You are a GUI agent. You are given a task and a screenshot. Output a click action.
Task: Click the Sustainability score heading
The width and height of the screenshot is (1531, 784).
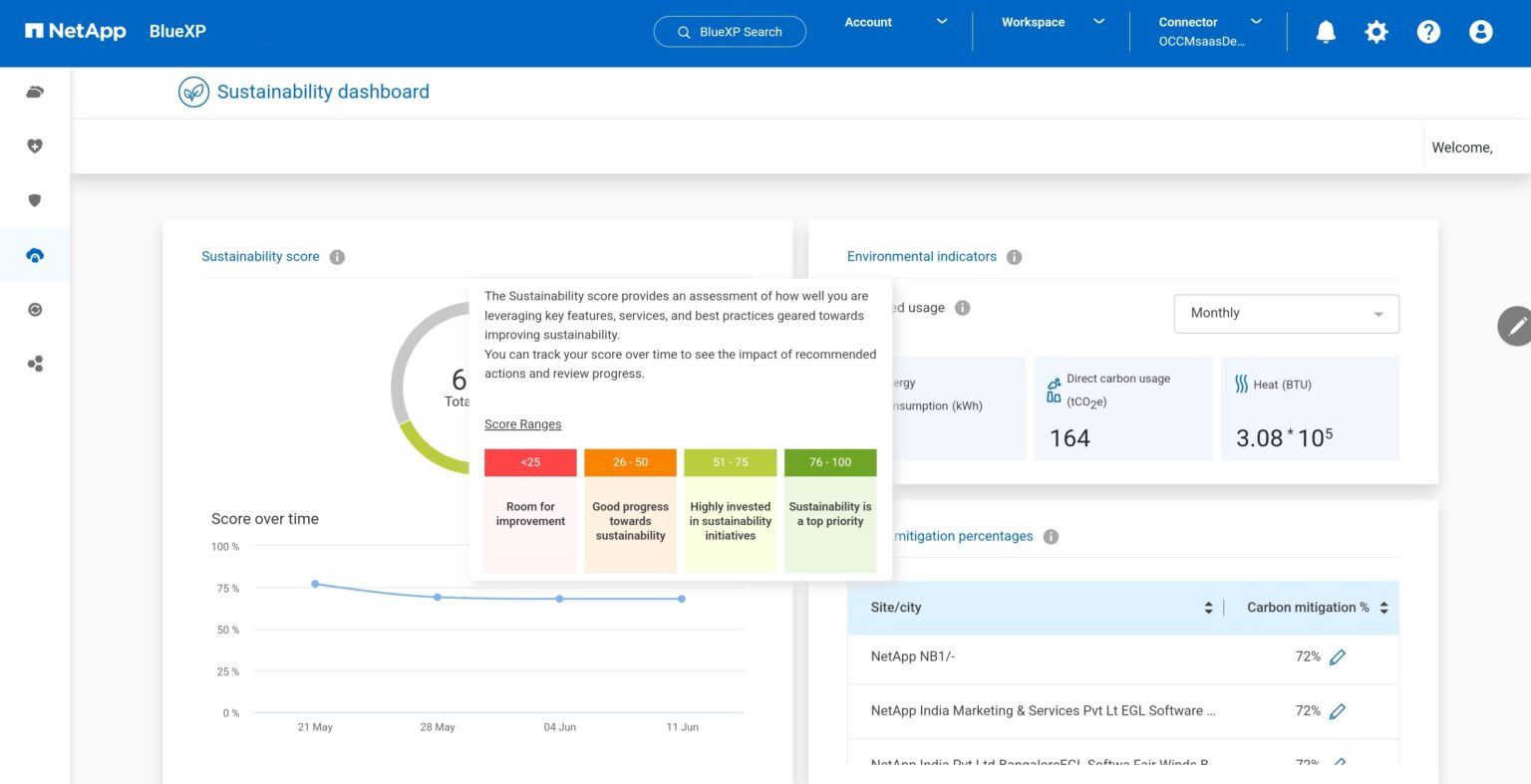point(260,257)
